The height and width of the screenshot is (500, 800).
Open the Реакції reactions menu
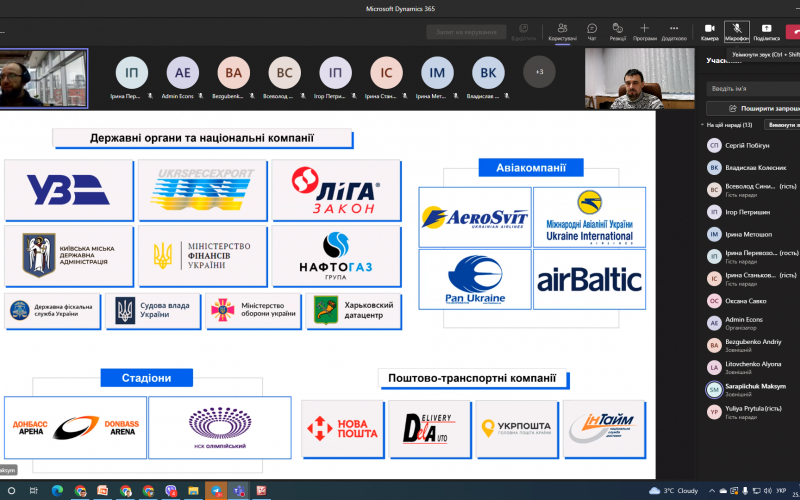coord(617,32)
